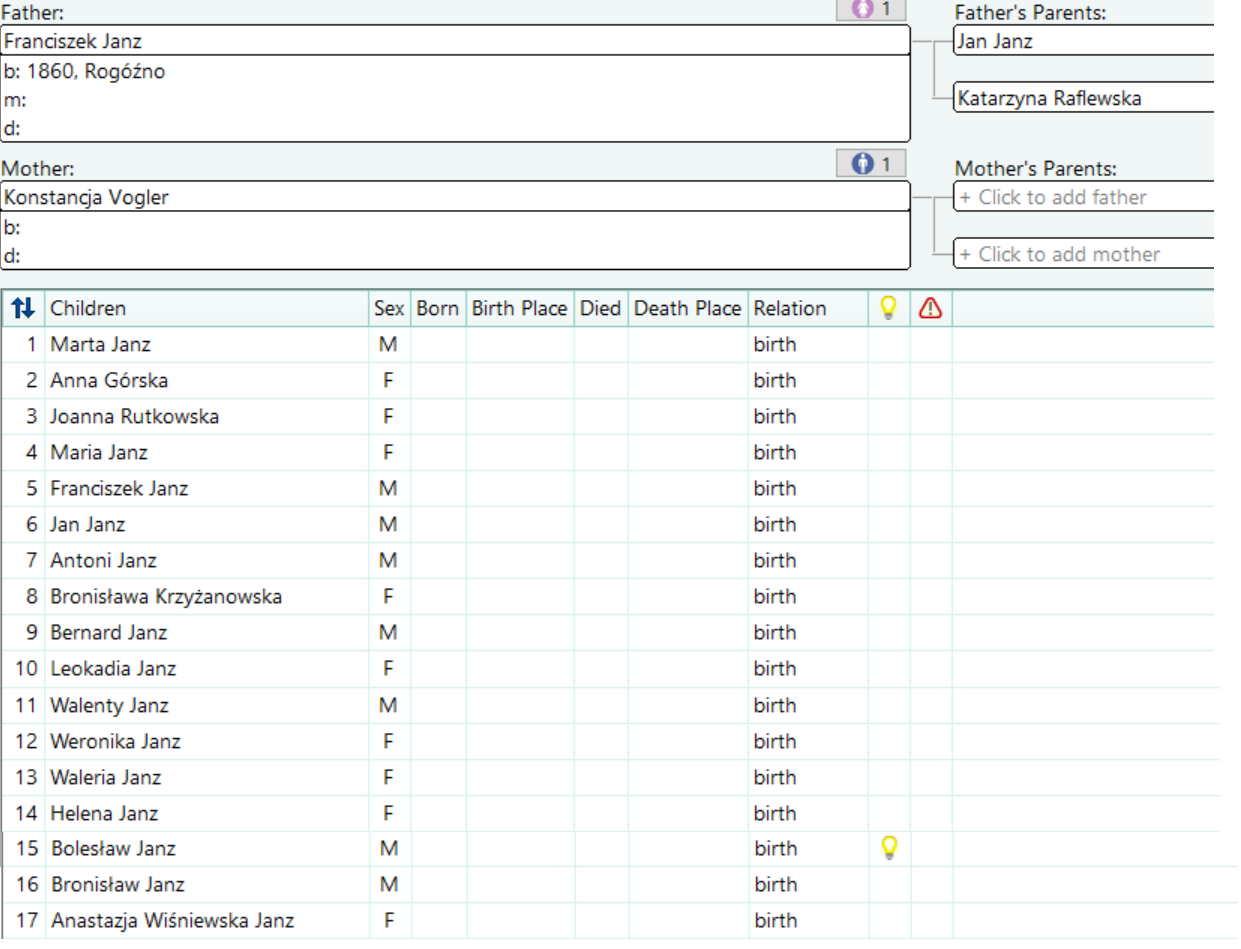This screenshot has width=1241, height=949.
Task: Select child Bronisława Krzyżanowska
Action: (x=166, y=597)
